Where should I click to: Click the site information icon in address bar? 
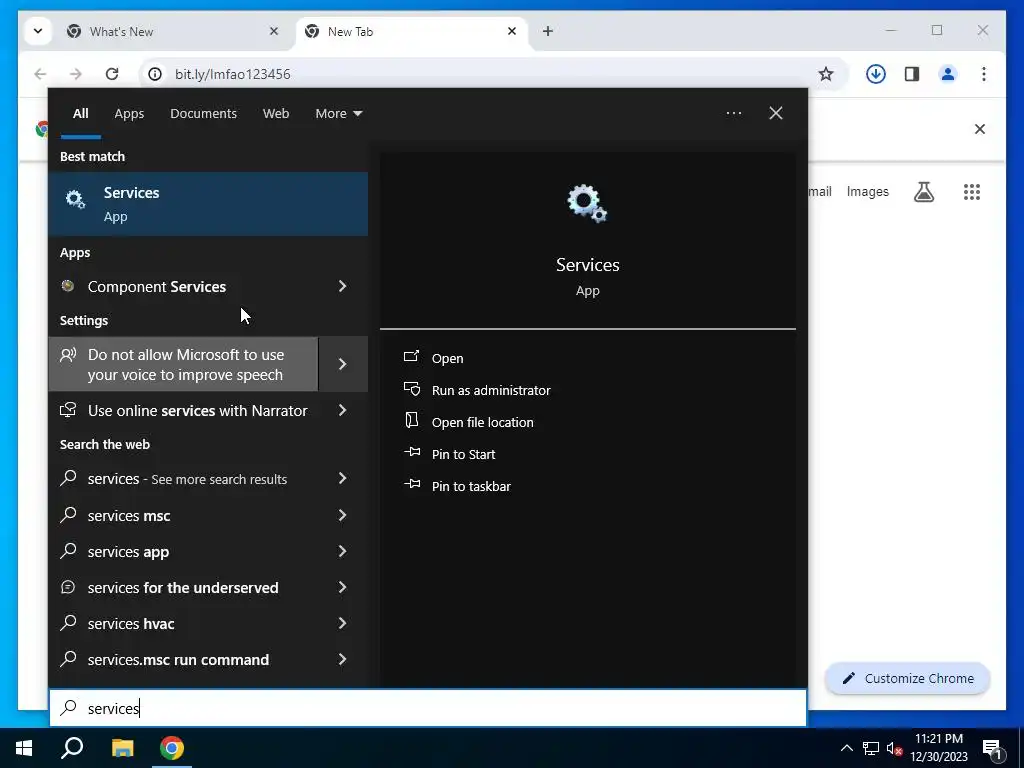[155, 74]
